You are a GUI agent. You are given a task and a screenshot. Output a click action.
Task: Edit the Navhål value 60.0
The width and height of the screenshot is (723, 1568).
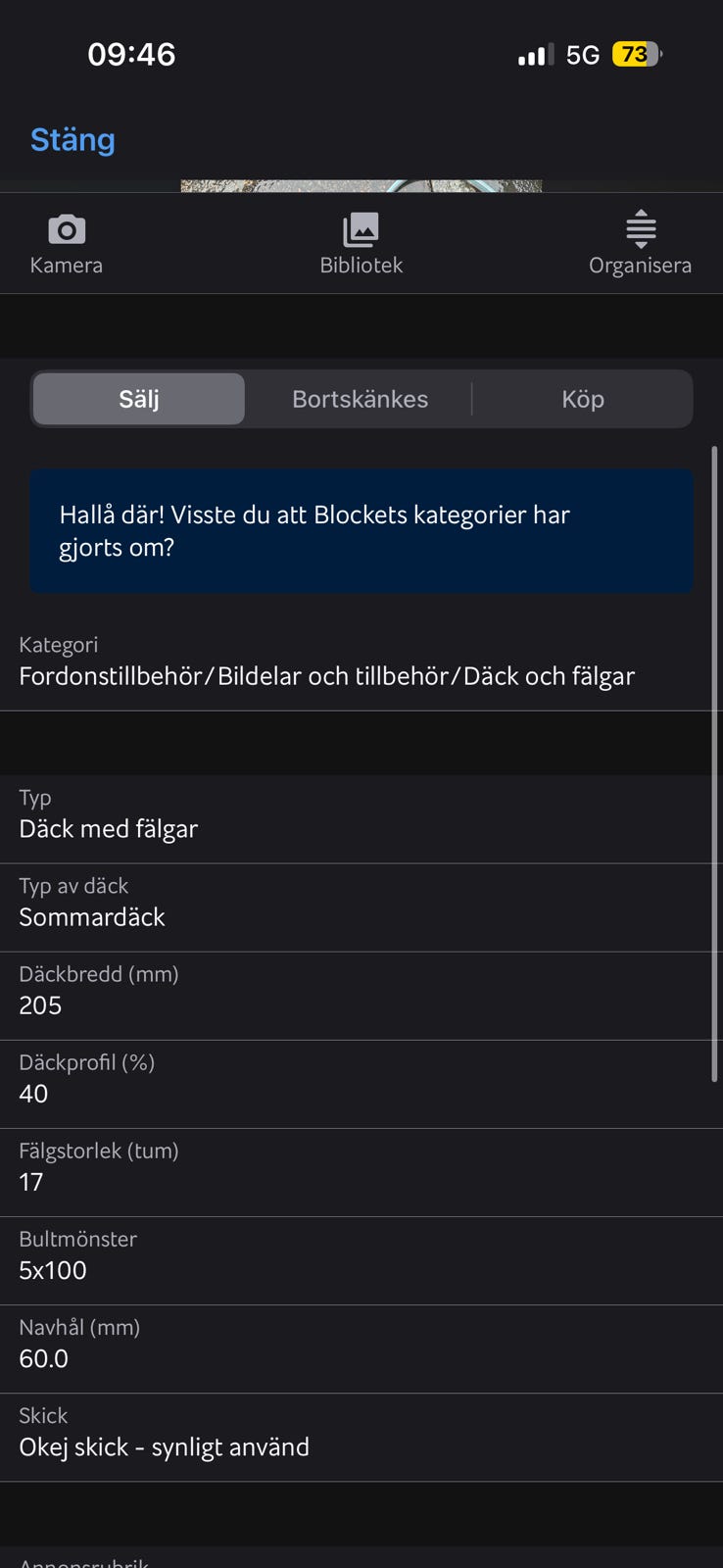coord(361,1344)
